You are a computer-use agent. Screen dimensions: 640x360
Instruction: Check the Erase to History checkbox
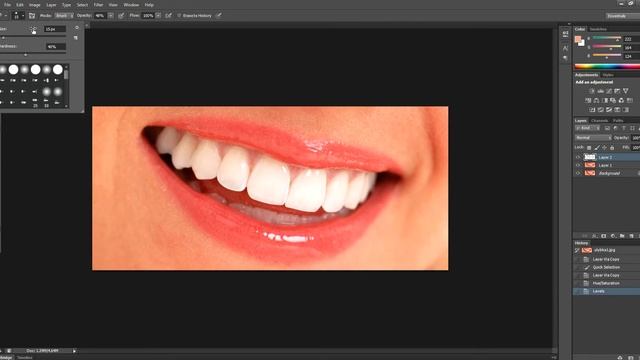click(179, 16)
